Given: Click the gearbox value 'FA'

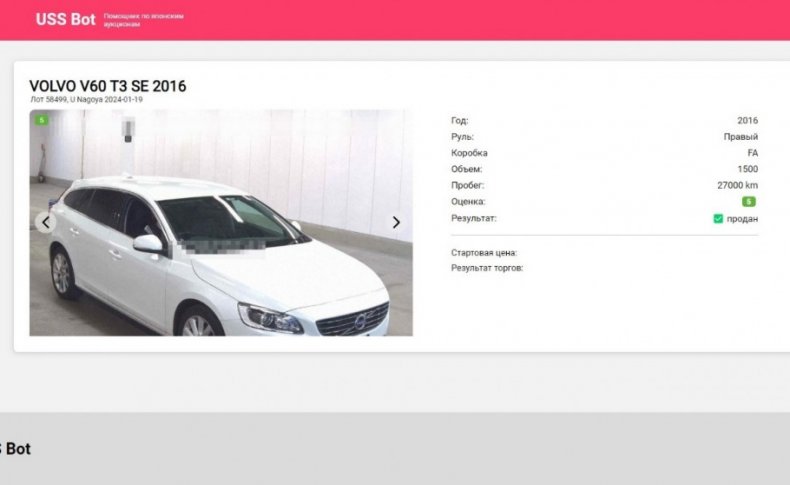Looking at the screenshot, I should click(x=753, y=153).
